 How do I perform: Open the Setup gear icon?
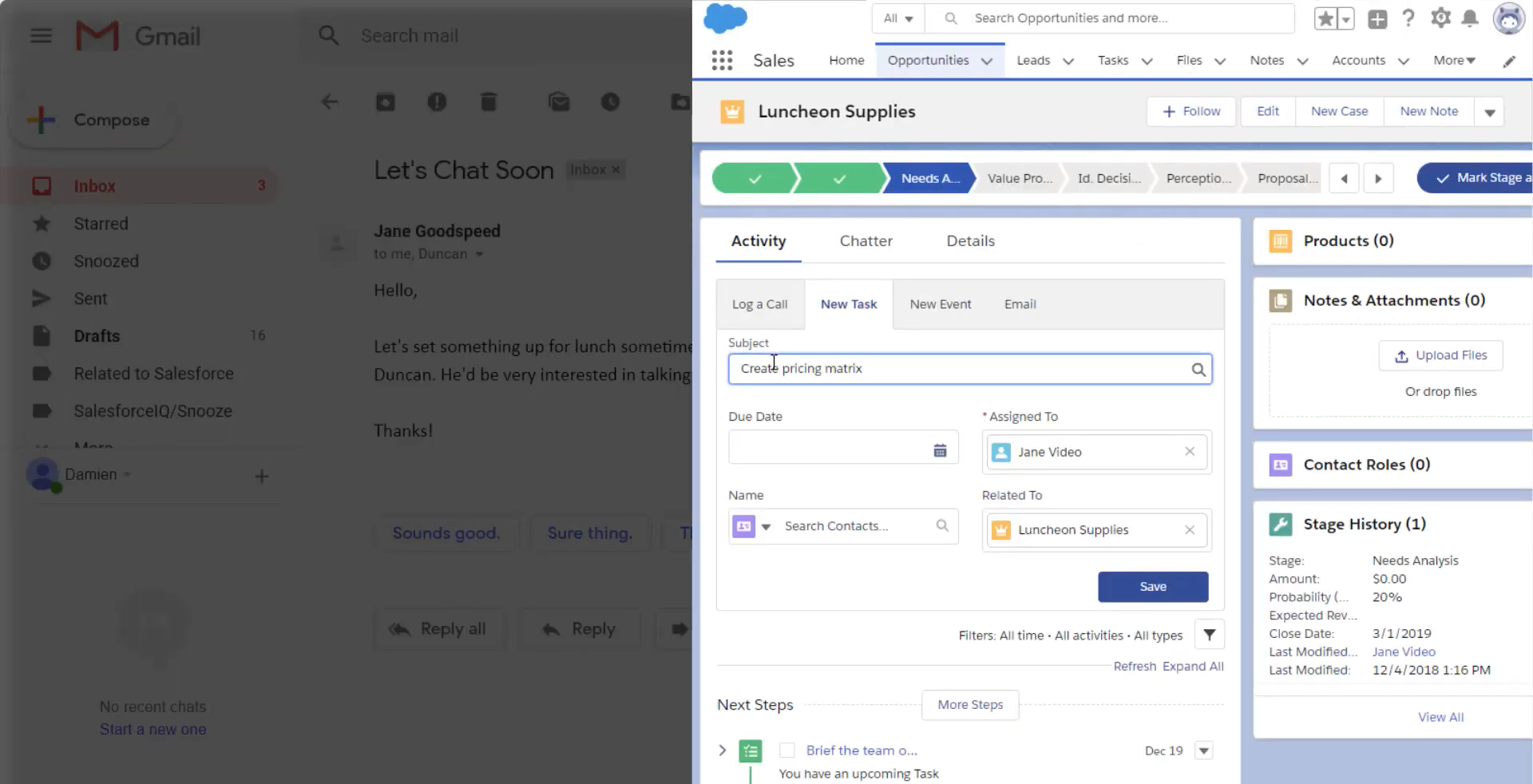[x=1440, y=18]
